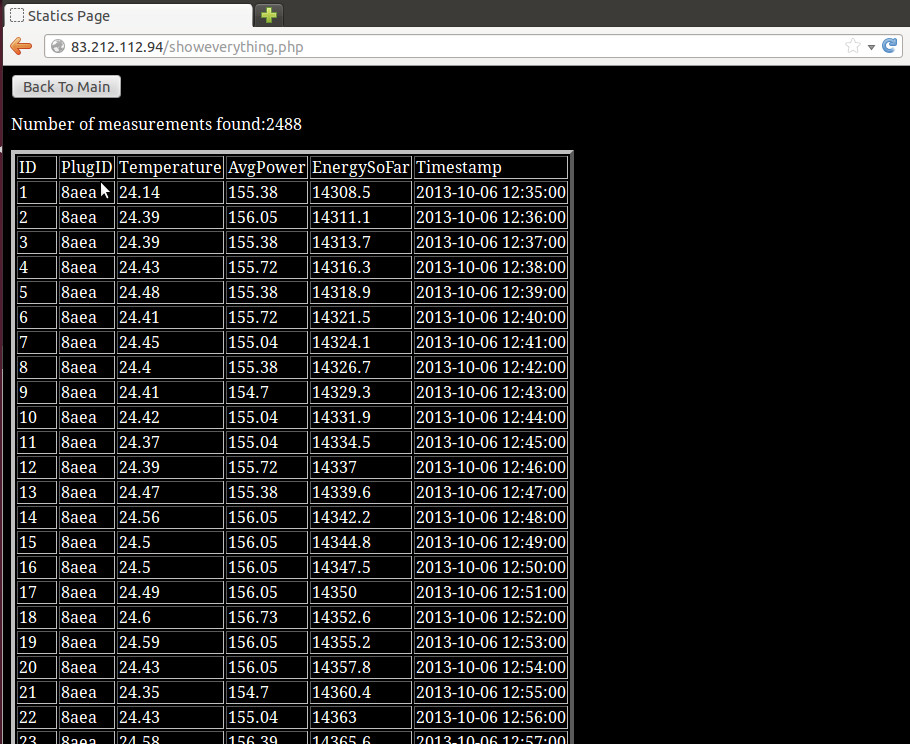Click timestamp 2013-10-06 12:50:00

tap(491, 566)
